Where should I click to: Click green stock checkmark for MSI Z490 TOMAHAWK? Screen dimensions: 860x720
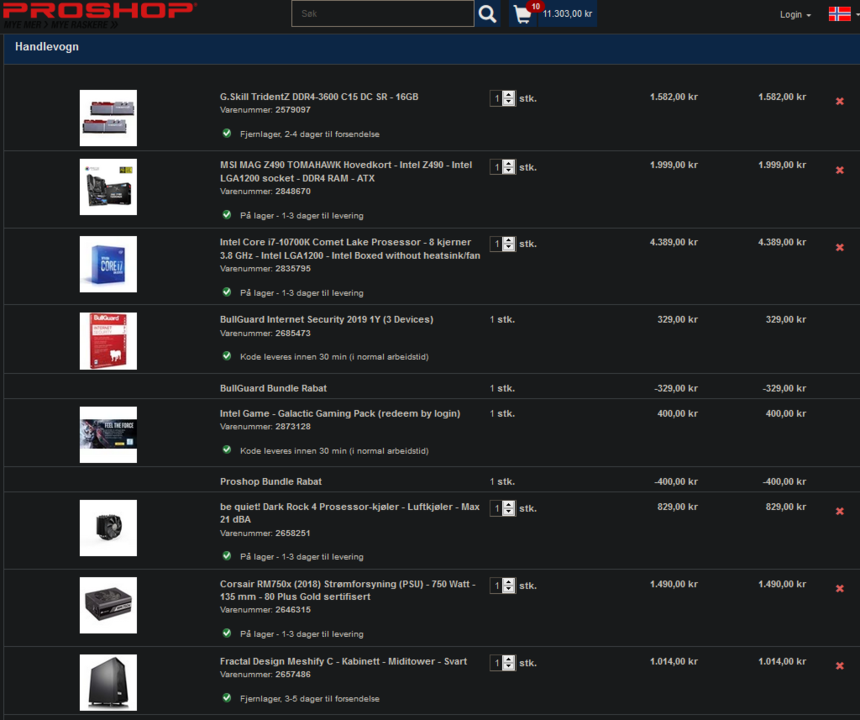(227, 215)
